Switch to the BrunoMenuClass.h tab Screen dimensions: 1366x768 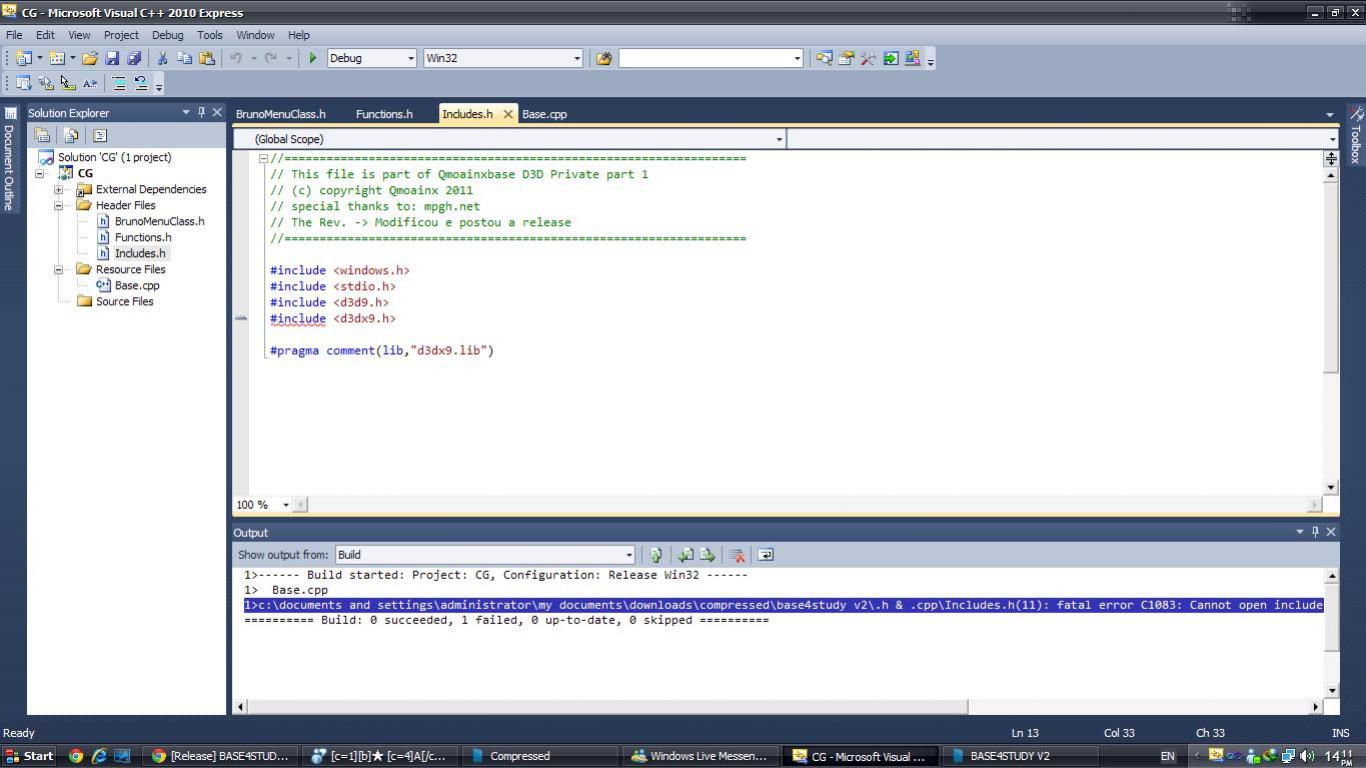[x=281, y=114]
